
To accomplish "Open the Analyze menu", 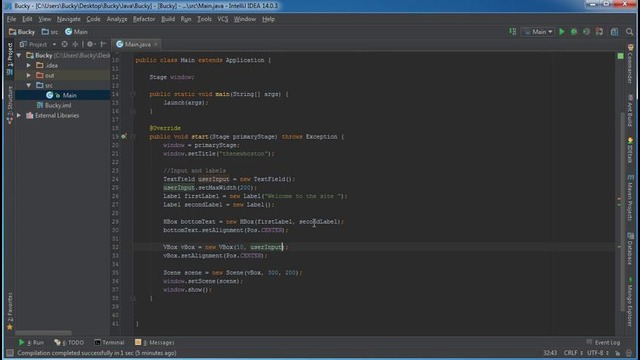I will 117,19.
